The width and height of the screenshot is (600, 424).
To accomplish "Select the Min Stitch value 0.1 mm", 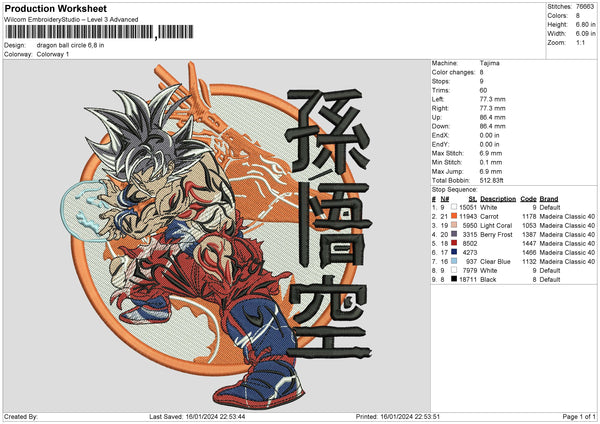I will click(x=491, y=162).
